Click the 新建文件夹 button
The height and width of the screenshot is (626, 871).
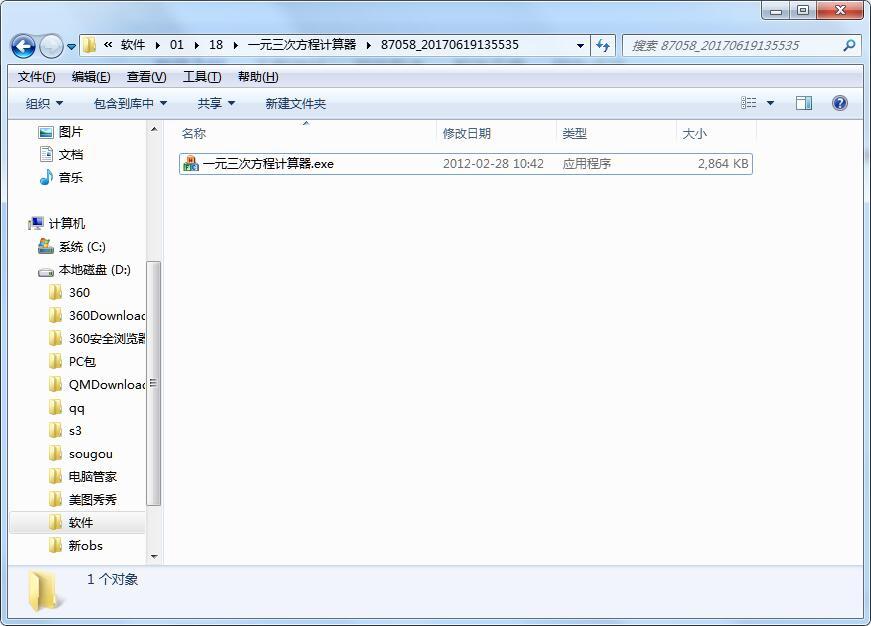pyautogui.click(x=296, y=103)
